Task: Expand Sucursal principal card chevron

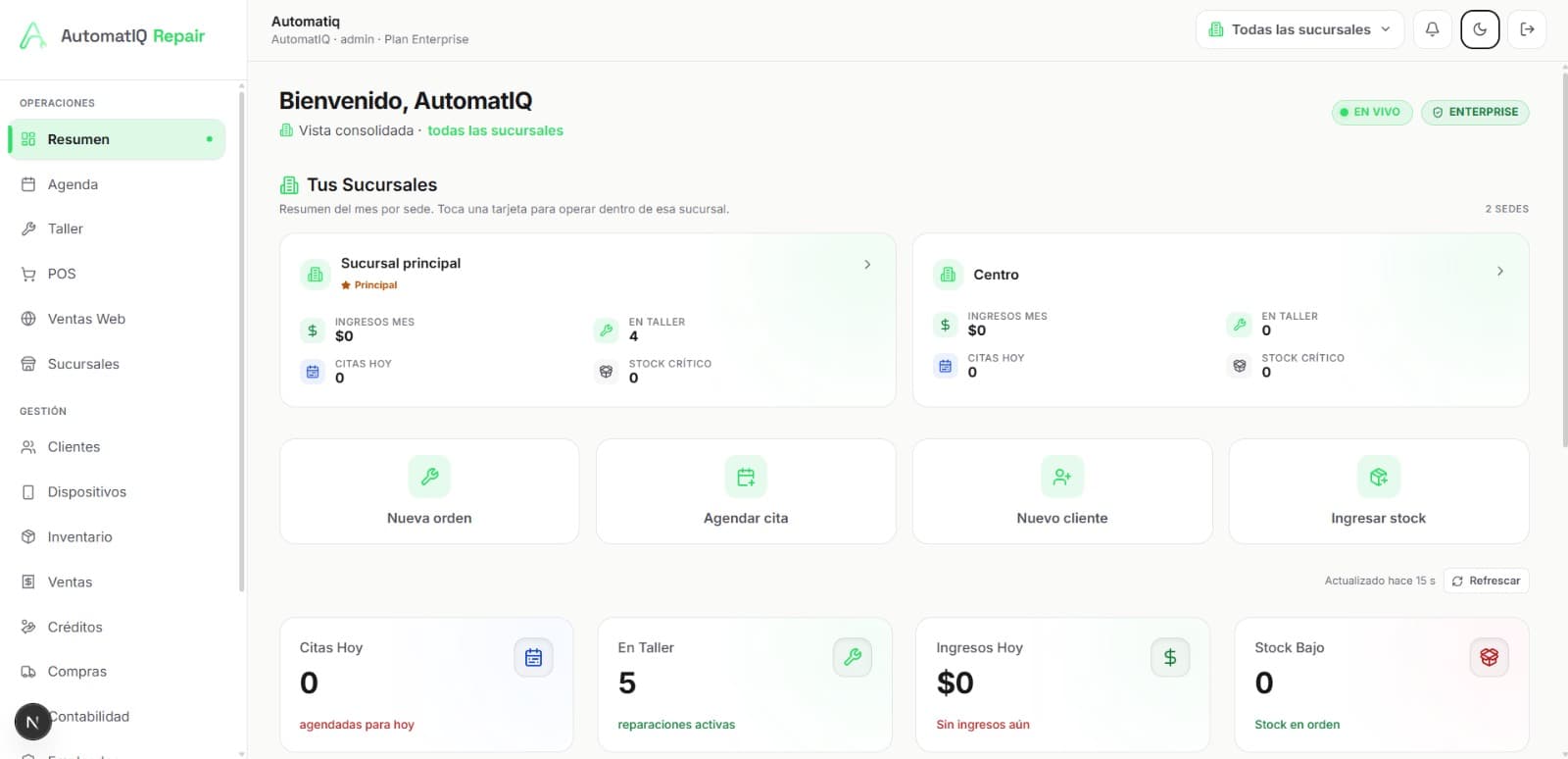Action: click(867, 265)
